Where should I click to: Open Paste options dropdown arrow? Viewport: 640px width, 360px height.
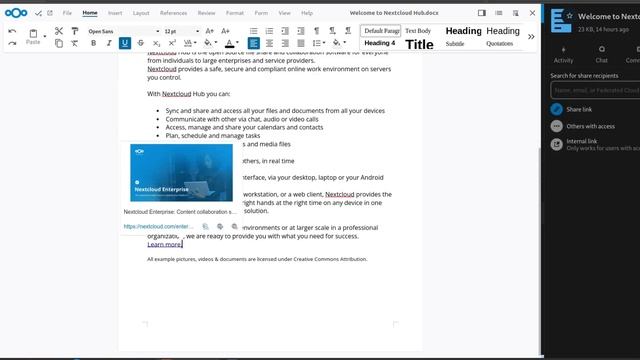coord(45,36)
